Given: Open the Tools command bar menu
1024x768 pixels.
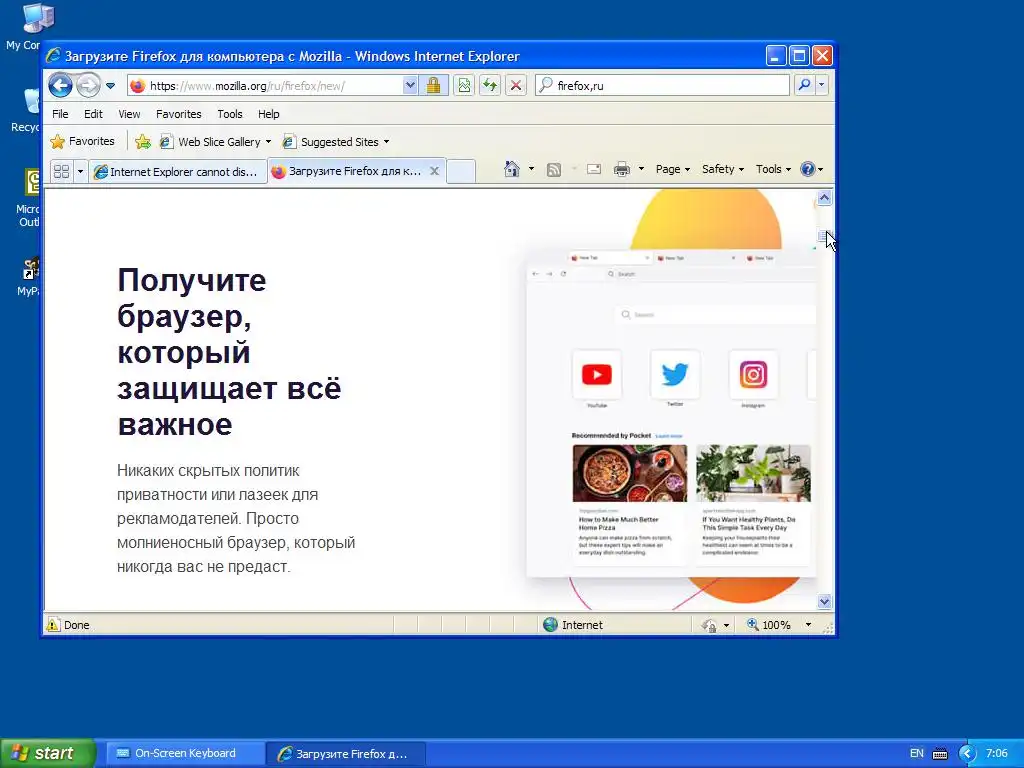Looking at the screenshot, I should pyautogui.click(x=773, y=169).
